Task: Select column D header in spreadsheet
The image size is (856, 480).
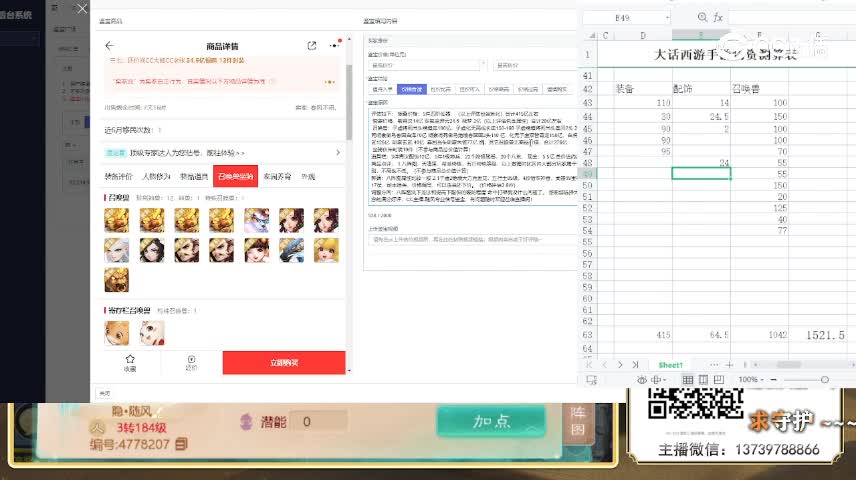Action: point(643,35)
